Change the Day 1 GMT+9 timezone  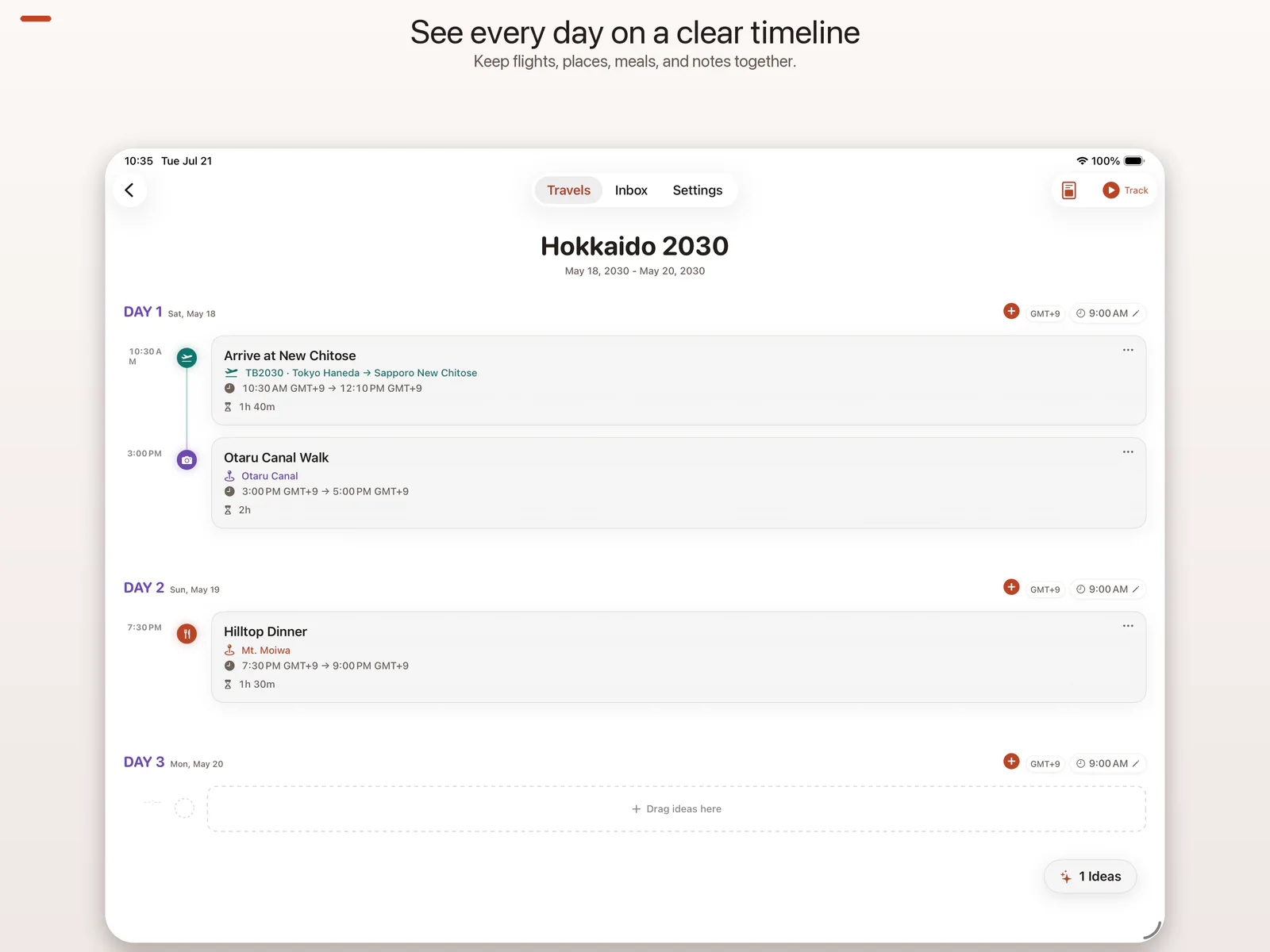point(1045,313)
